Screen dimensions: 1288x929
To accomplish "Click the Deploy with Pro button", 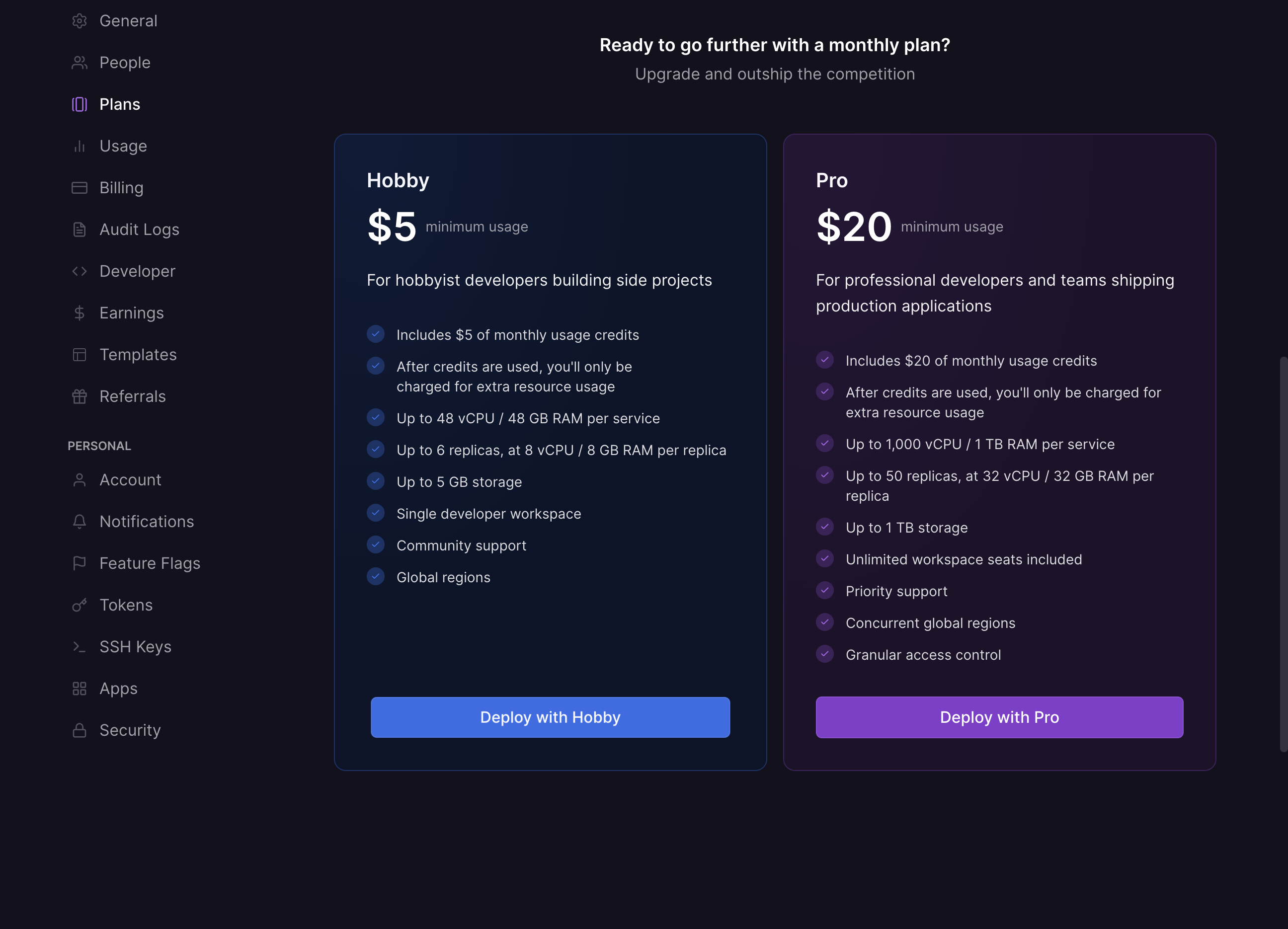I will click(999, 717).
